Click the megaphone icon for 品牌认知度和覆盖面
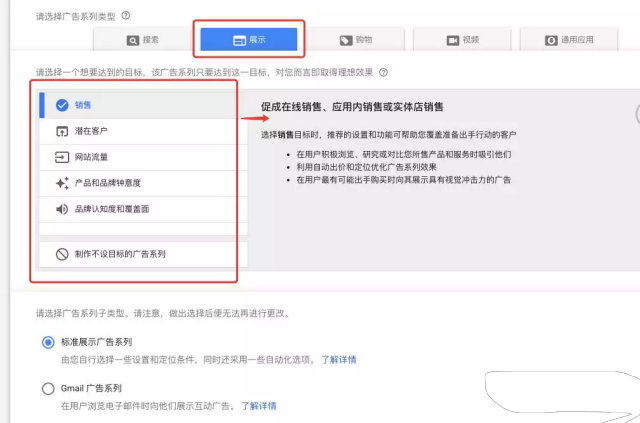The width and height of the screenshot is (640, 423). pyautogui.click(x=61, y=209)
